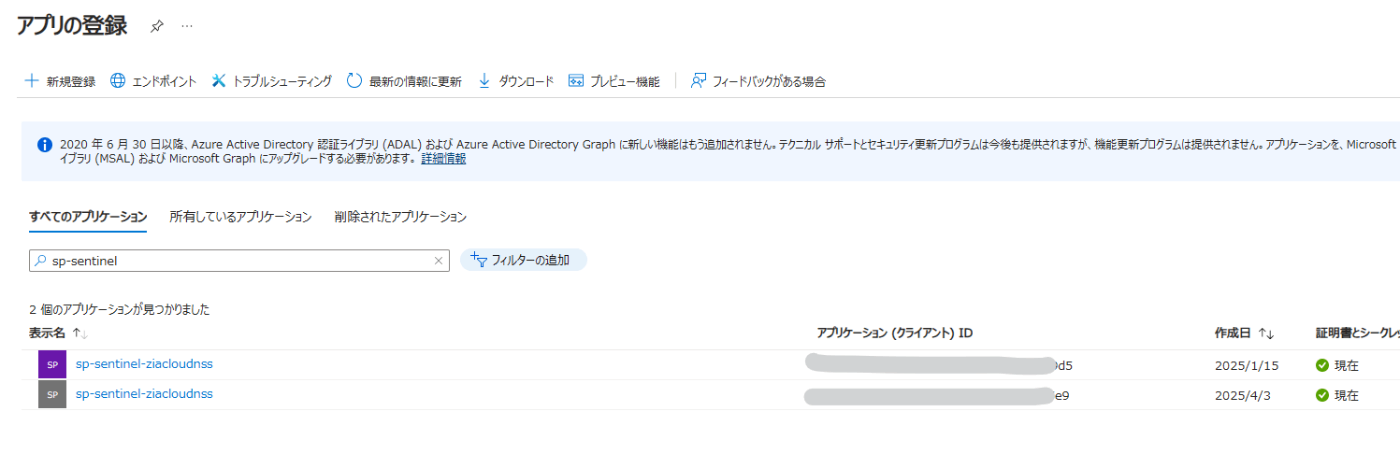Click フィードバックがある場合 (feedback)
The image size is (1400, 468).
(758, 81)
